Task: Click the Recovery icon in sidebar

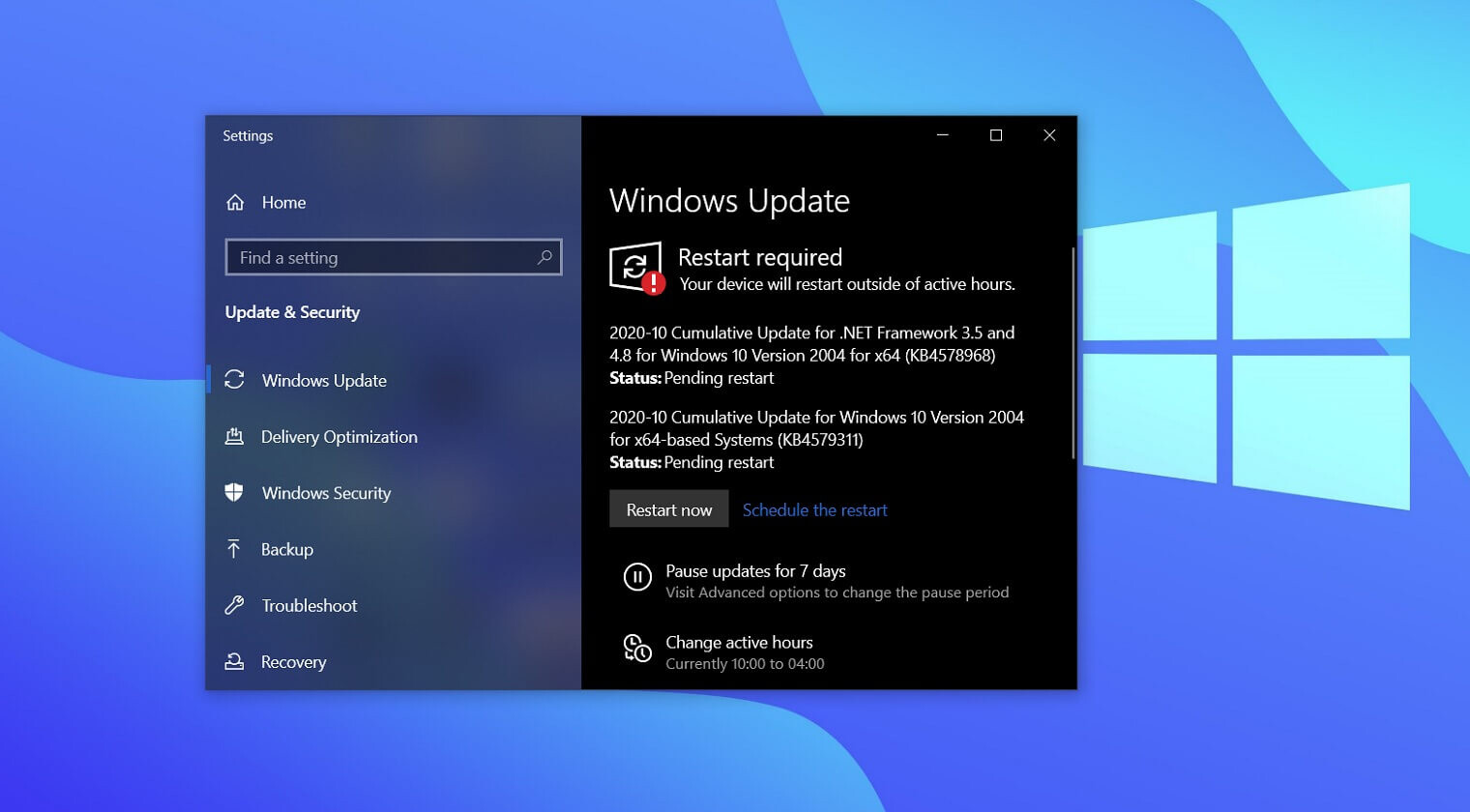Action: [234, 661]
